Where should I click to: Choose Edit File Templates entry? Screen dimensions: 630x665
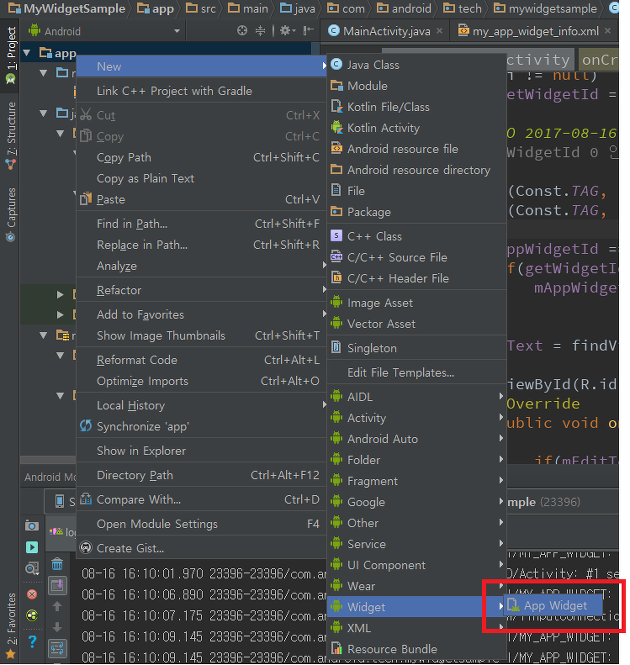pos(417,373)
